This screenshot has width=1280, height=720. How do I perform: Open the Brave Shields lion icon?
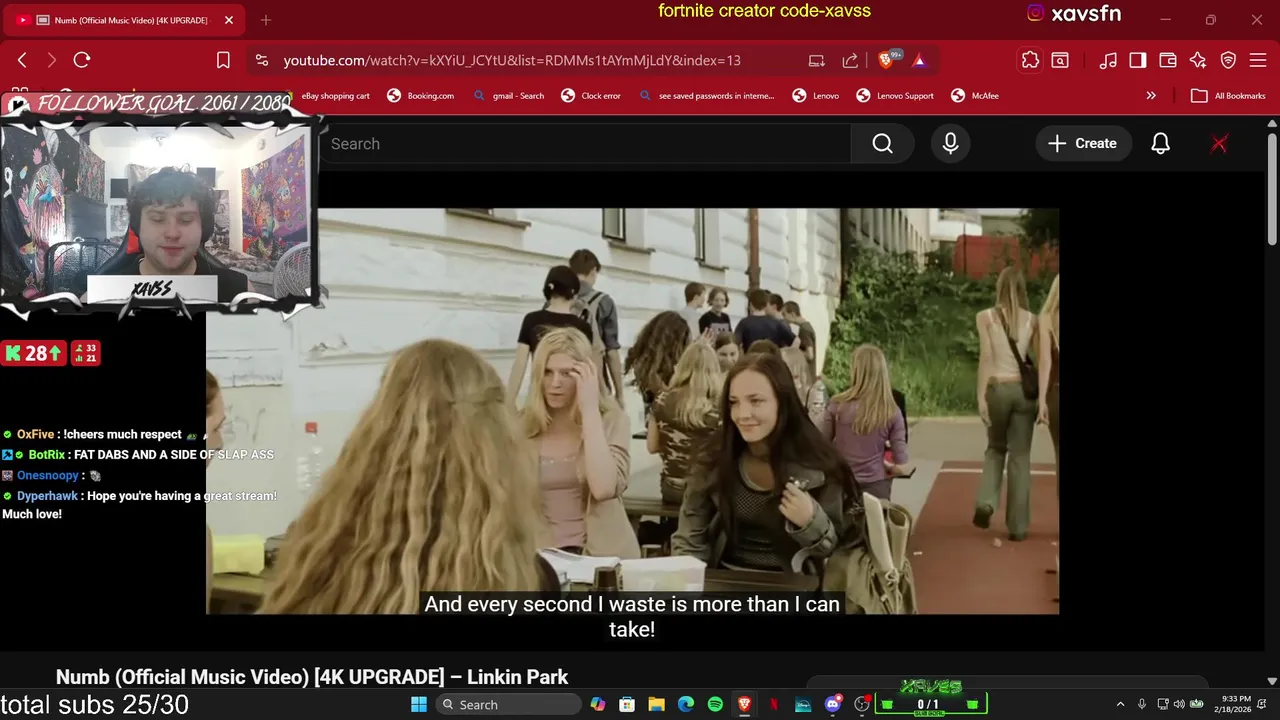coord(885,60)
